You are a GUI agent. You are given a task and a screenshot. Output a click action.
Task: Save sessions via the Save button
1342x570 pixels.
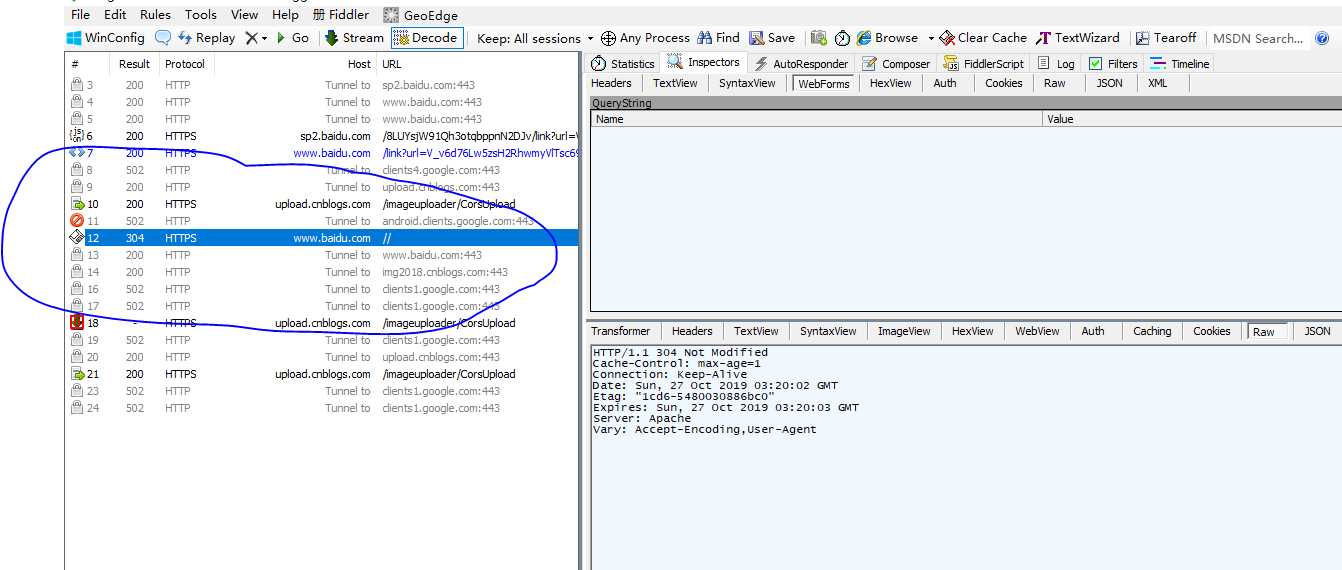click(x=772, y=38)
